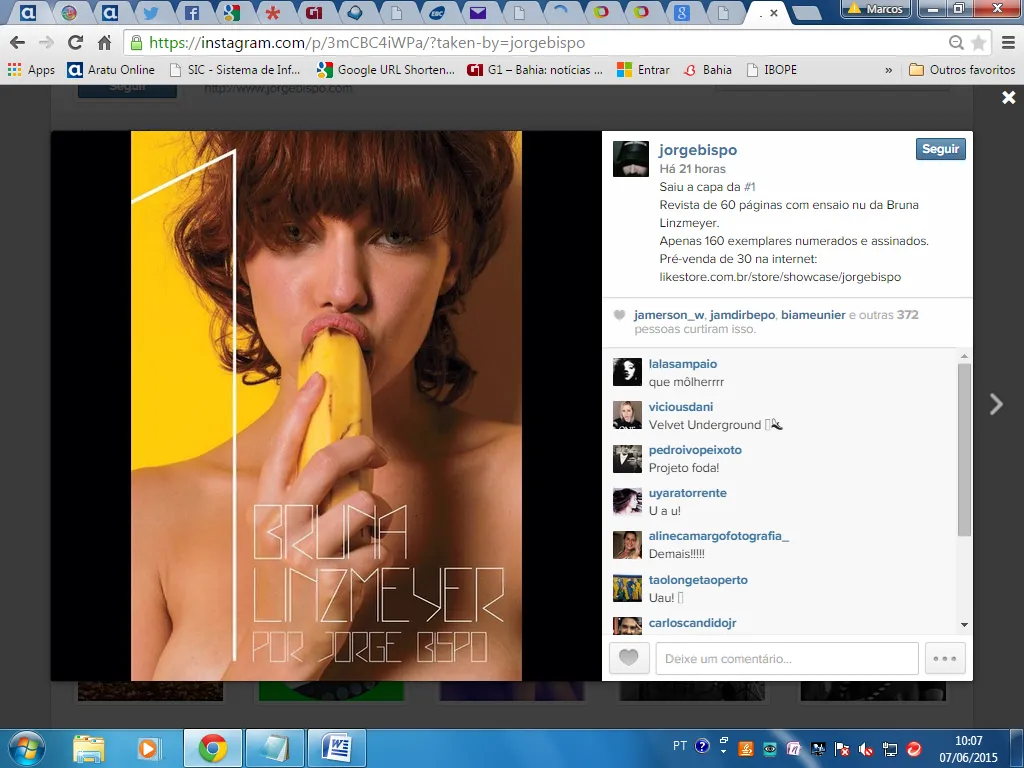
Task: Open the Marcos profile switcher button
Action: pyautogui.click(x=876, y=9)
